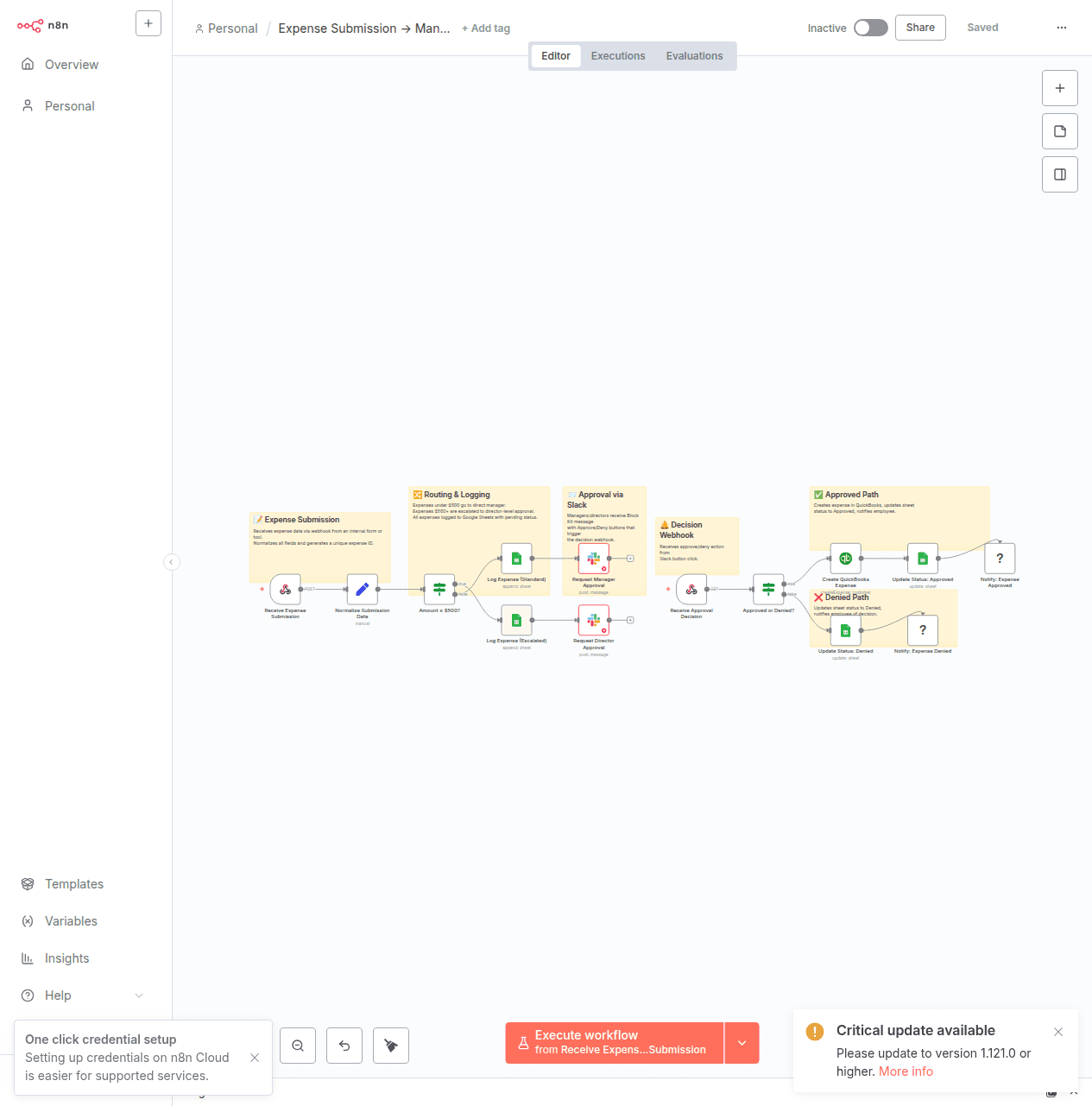1092x1106 pixels.
Task: Open the Create QuickBooks Expense node
Action: pos(845,559)
